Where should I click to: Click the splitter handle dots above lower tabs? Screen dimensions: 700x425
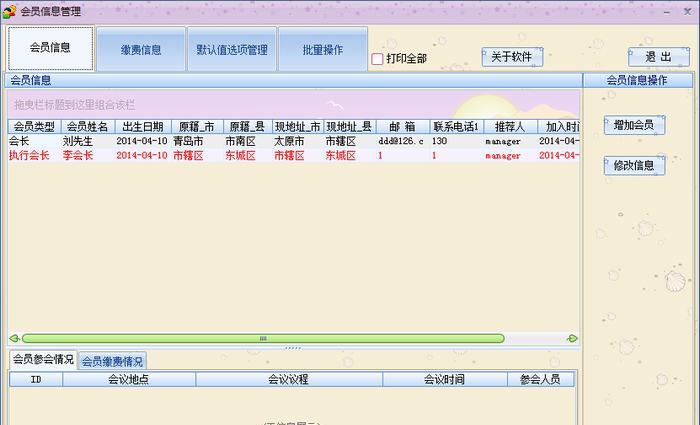point(293,347)
